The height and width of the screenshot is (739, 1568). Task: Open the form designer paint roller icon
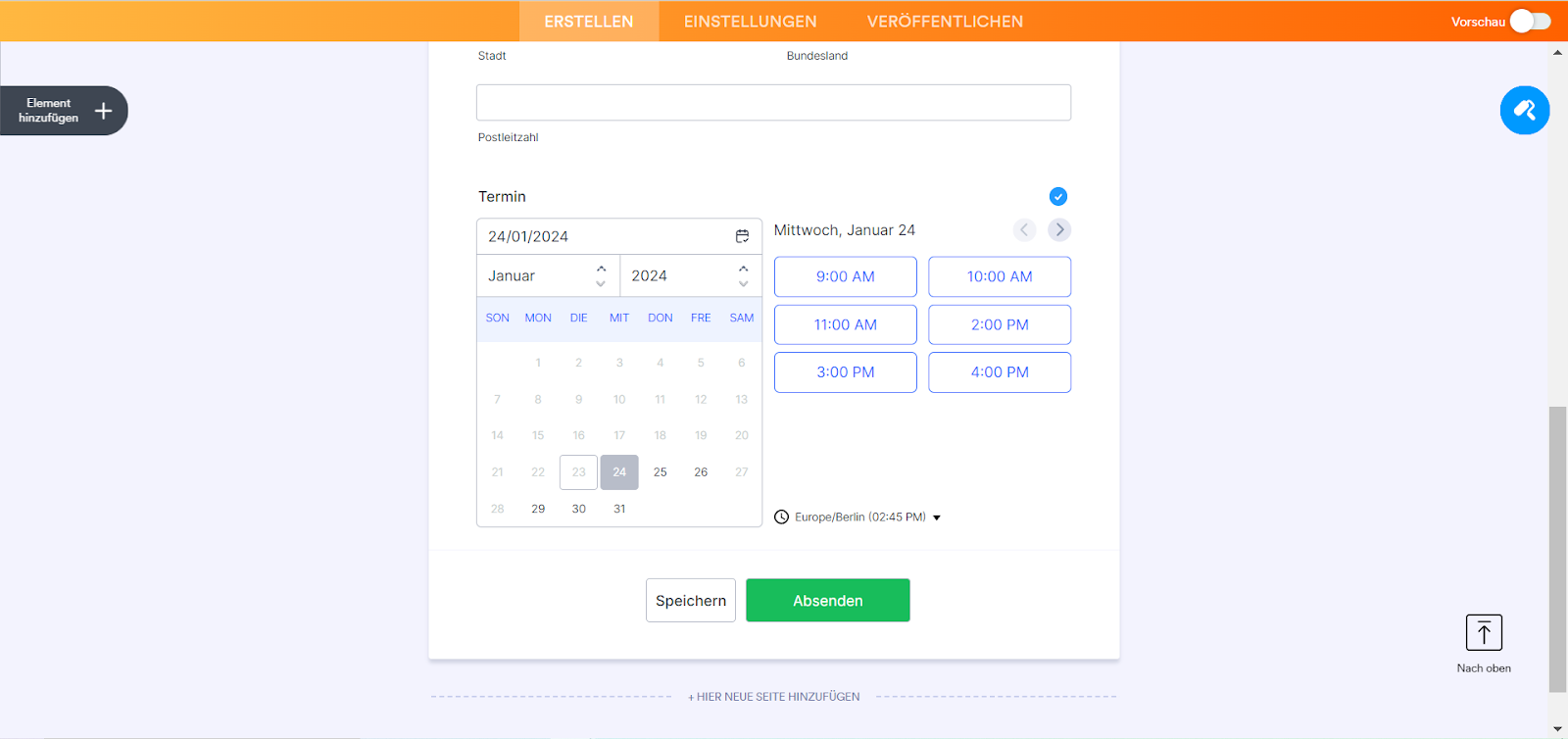click(x=1524, y=110)
